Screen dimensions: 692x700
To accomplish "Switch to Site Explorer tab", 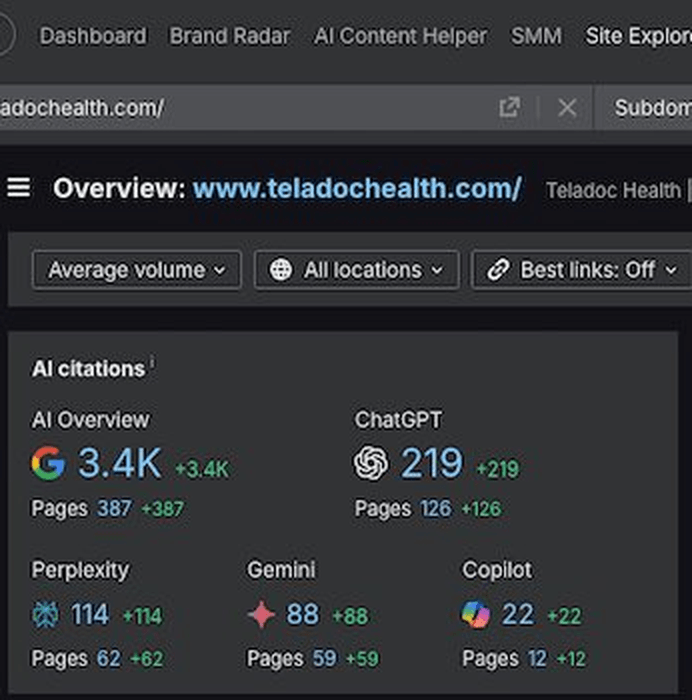I will coord(638,36).
